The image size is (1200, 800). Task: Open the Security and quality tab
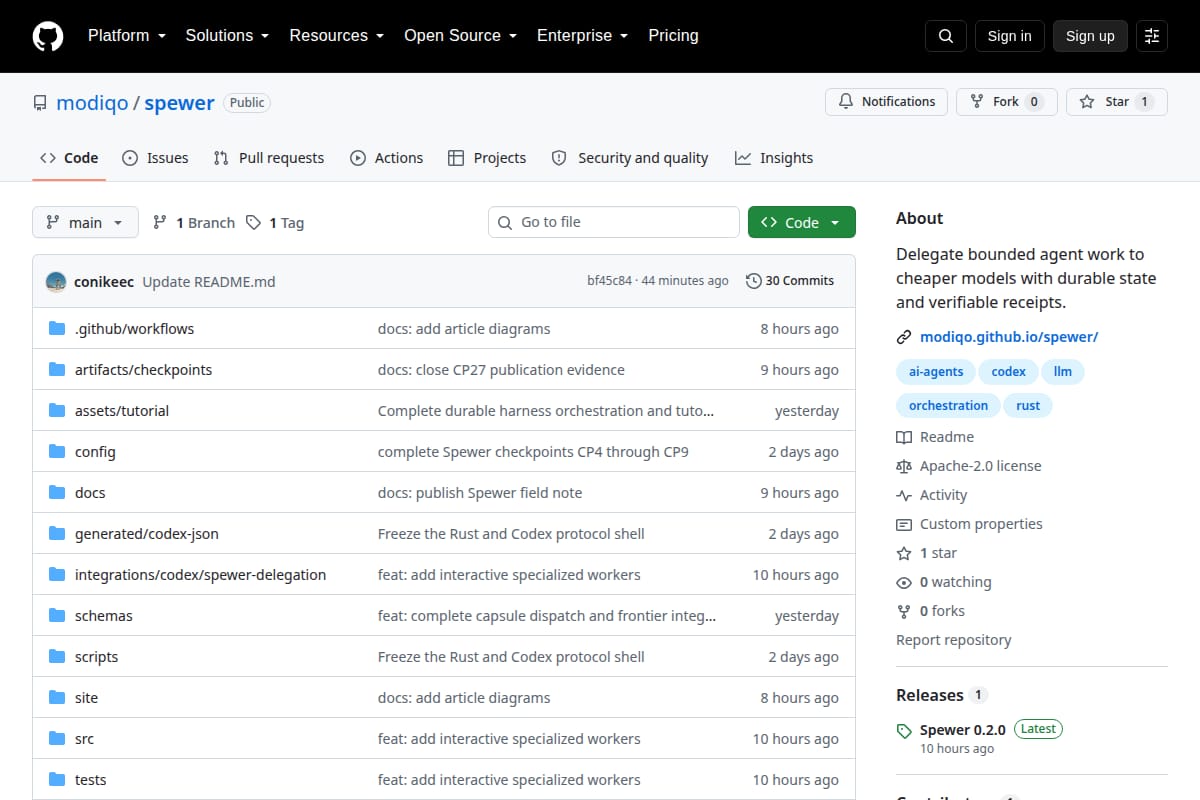[630, 158]
